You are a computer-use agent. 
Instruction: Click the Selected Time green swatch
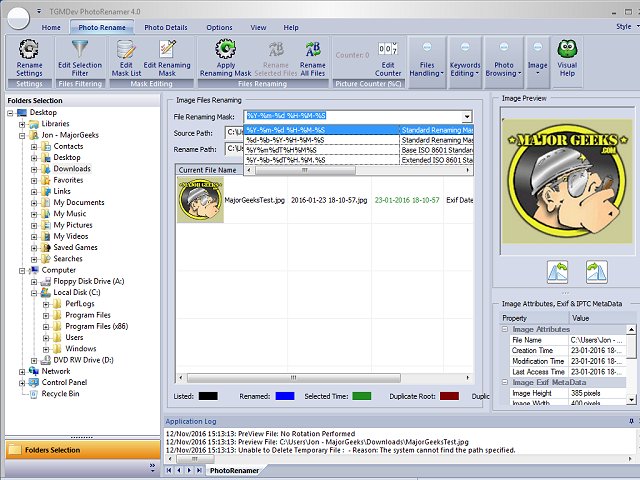point(362,396)
